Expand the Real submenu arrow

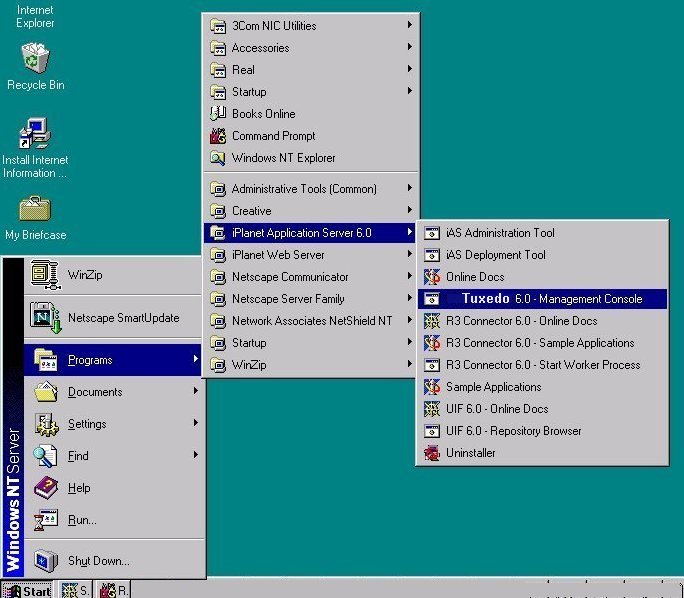pyautogui.click(x=410, y=69)
